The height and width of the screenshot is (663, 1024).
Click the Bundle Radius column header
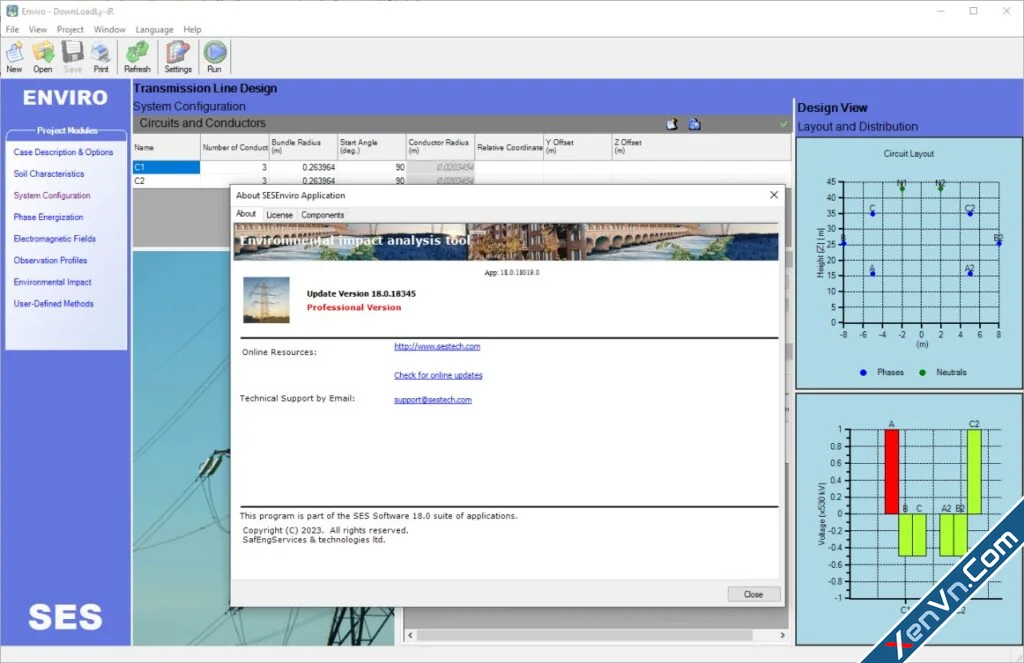coord(304,148)
